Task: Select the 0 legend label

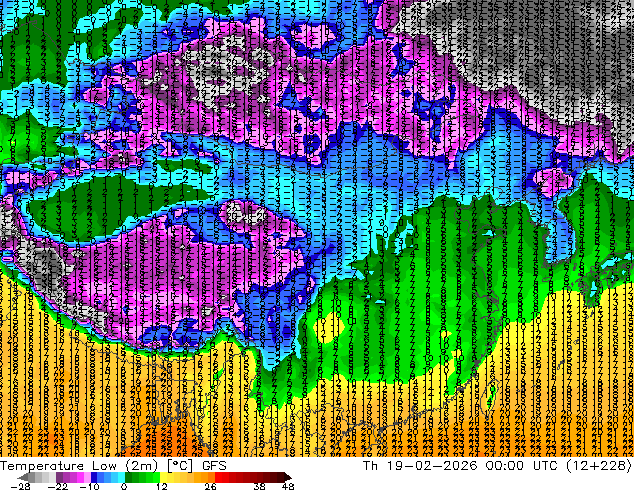Action: click(x=124, y=486)
